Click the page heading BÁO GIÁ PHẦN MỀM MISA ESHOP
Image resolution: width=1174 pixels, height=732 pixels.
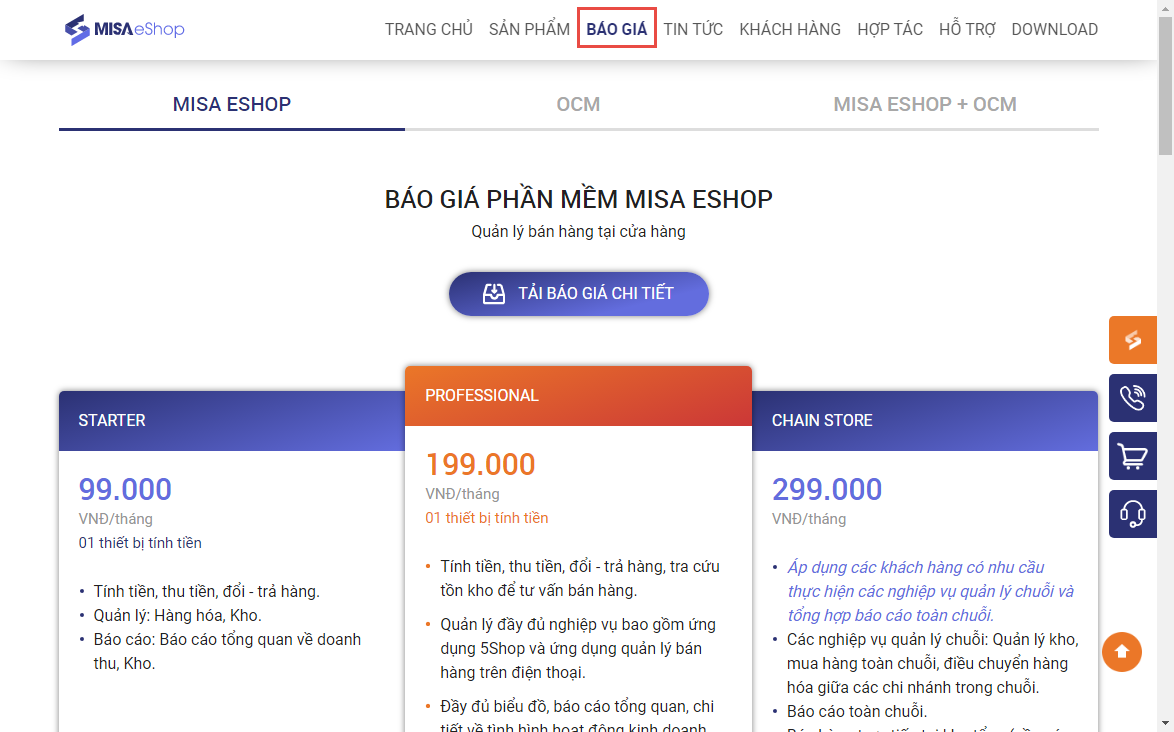579,199
